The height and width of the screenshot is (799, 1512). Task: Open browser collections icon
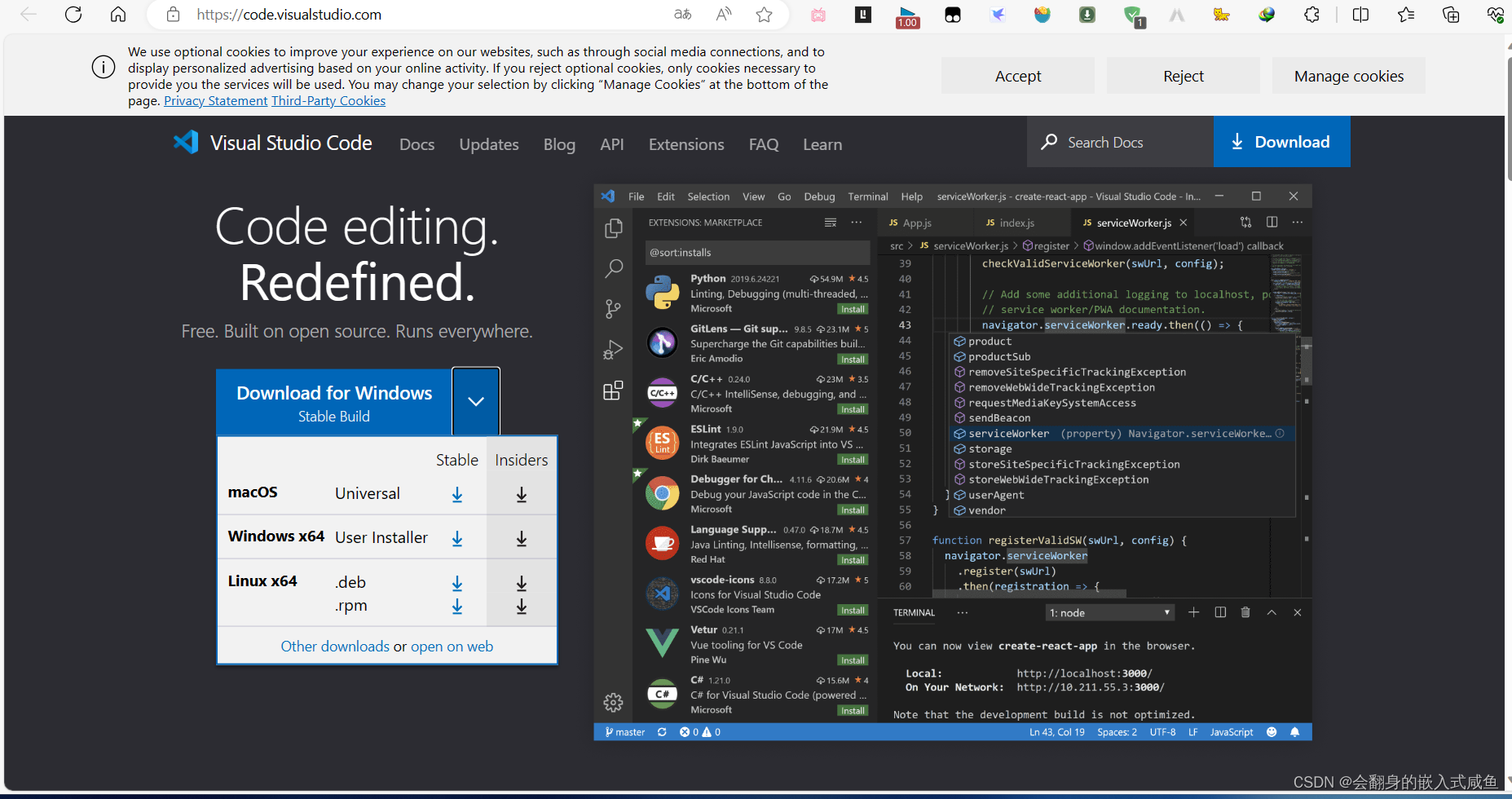(x=1451, y=14)
